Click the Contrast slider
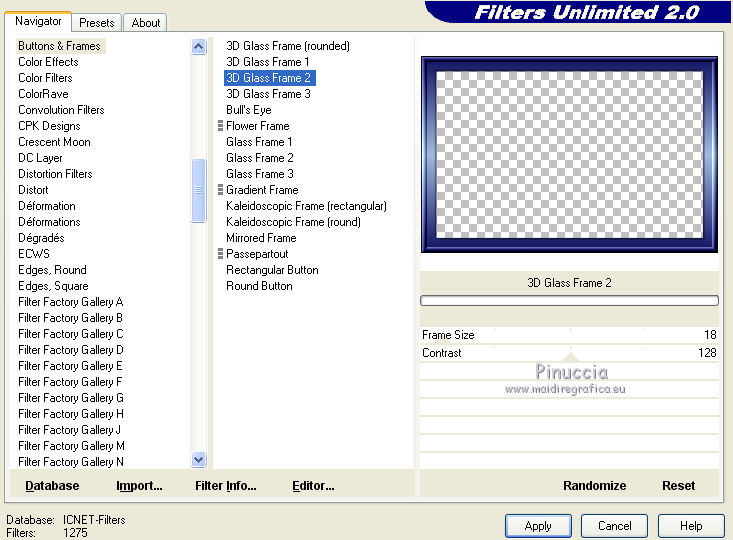Screen dimensions: 733x540 tap(569, 353)
